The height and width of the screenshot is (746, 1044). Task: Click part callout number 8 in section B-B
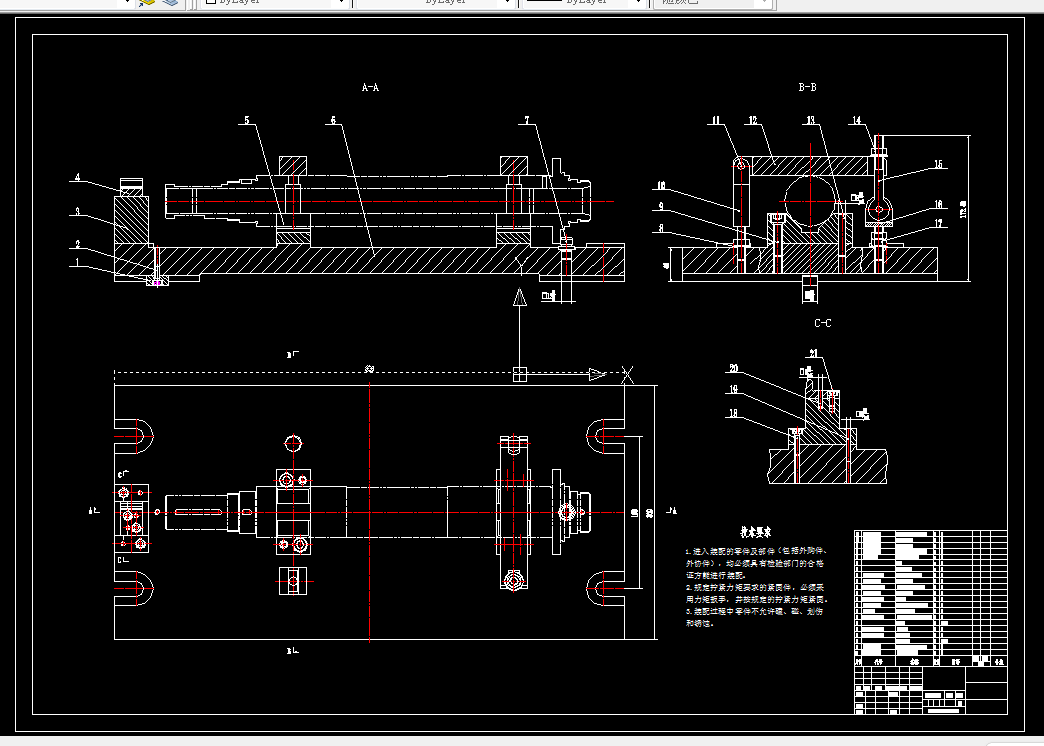(661, 228)
